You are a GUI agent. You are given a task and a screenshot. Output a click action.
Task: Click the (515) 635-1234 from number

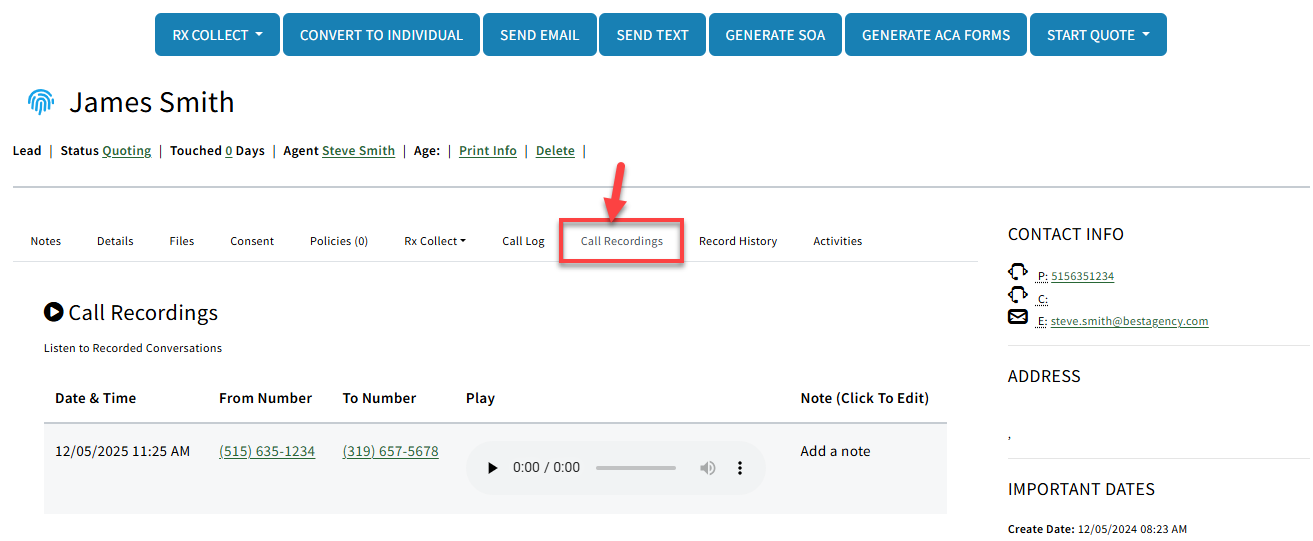click(267, 451)
